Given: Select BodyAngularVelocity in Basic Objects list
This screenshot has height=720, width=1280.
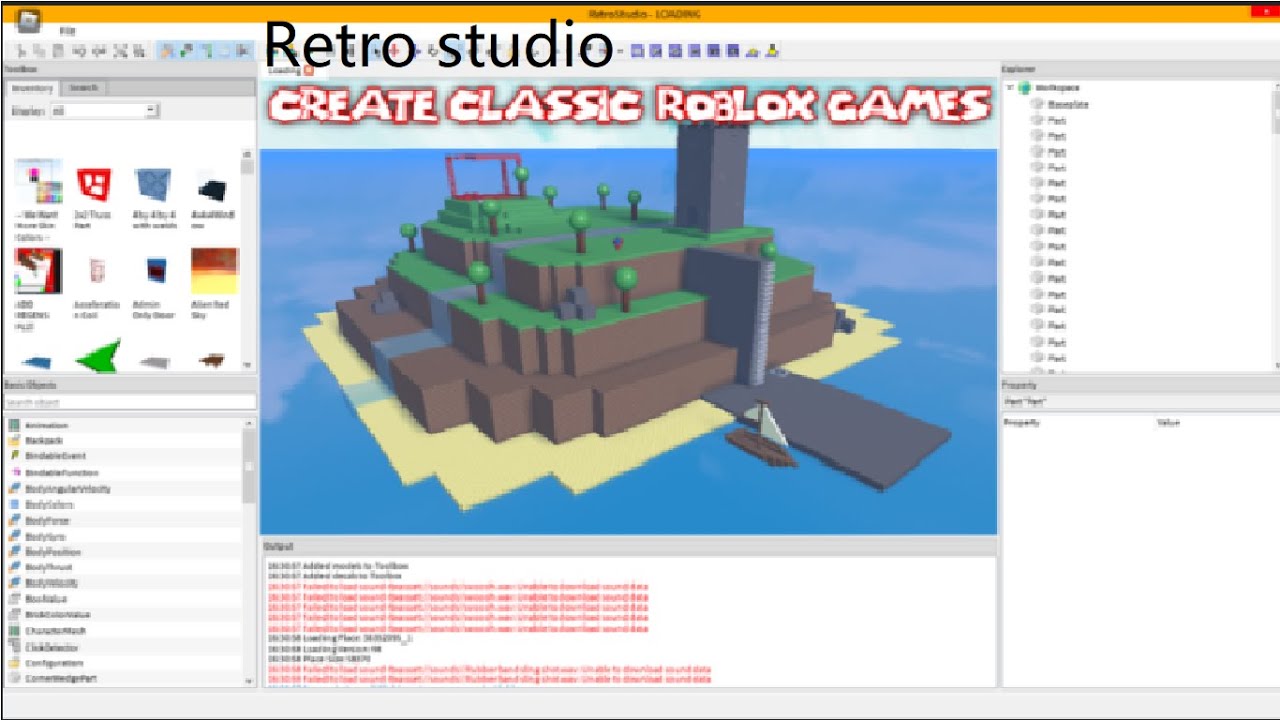Looking at the screenshot, I should tap(68, 489).
